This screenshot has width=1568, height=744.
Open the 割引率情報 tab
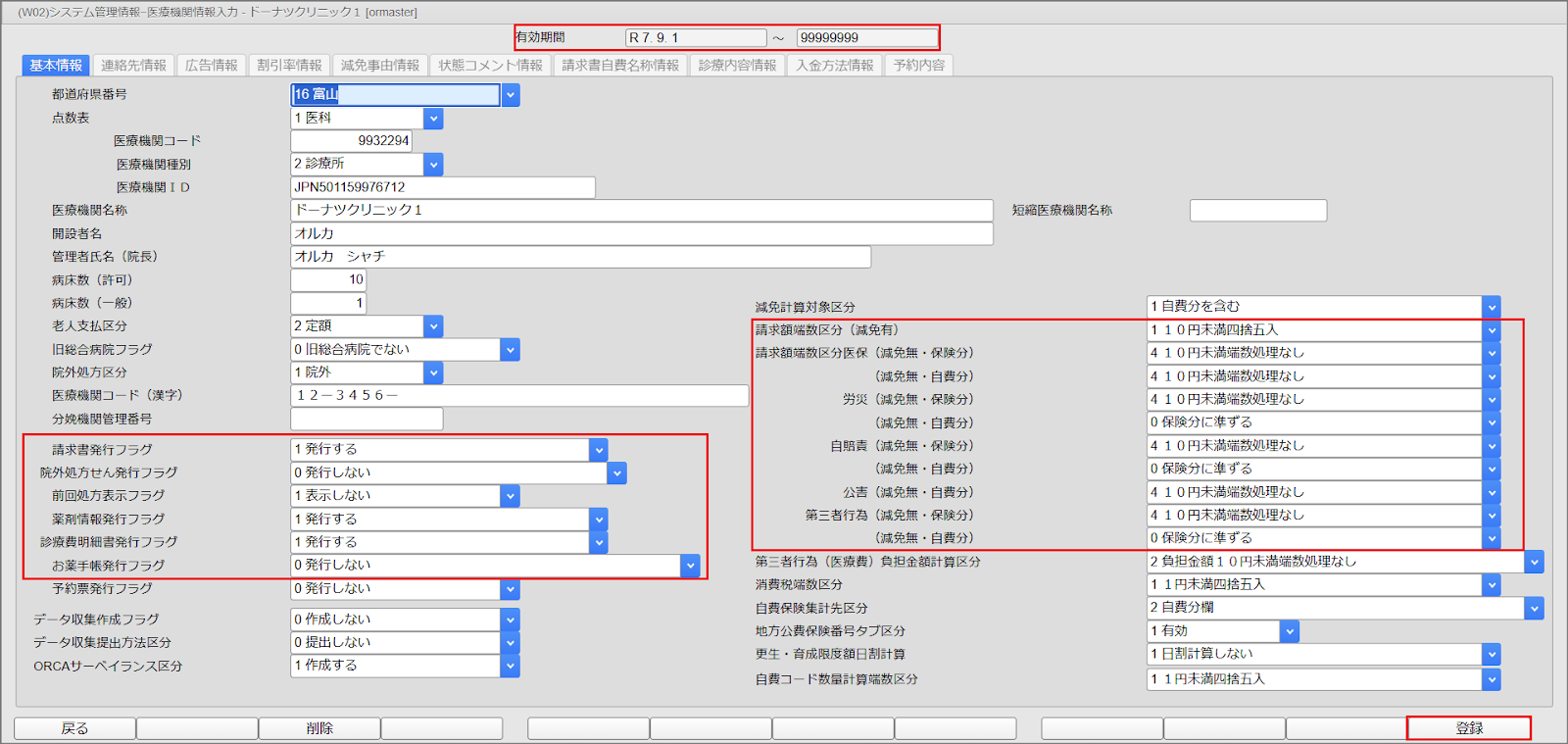[289, 66]
